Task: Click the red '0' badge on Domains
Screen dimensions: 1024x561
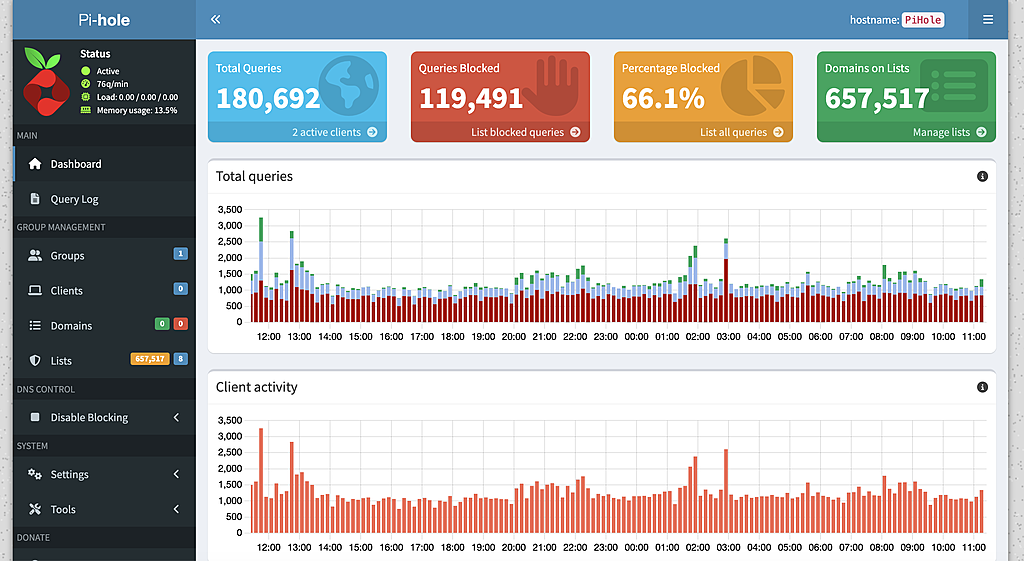Action: pos(181,323)
